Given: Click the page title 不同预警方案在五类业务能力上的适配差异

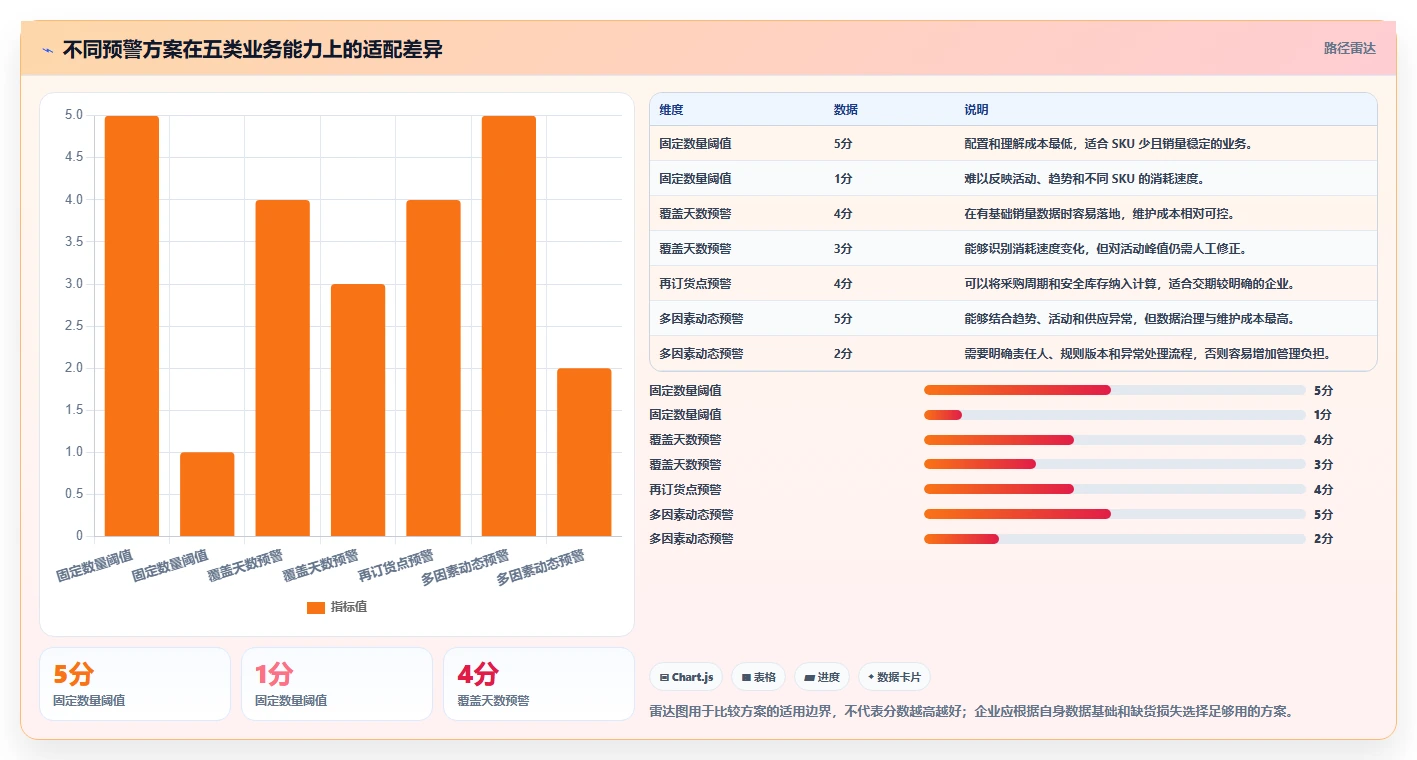Looking at the screenshot, I should [252, 50].
